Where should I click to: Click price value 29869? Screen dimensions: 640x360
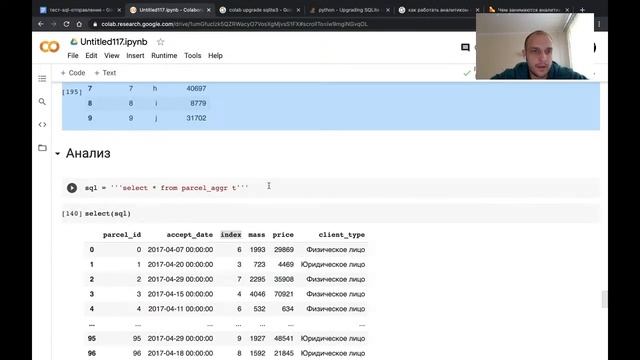[x=284, y=249]
